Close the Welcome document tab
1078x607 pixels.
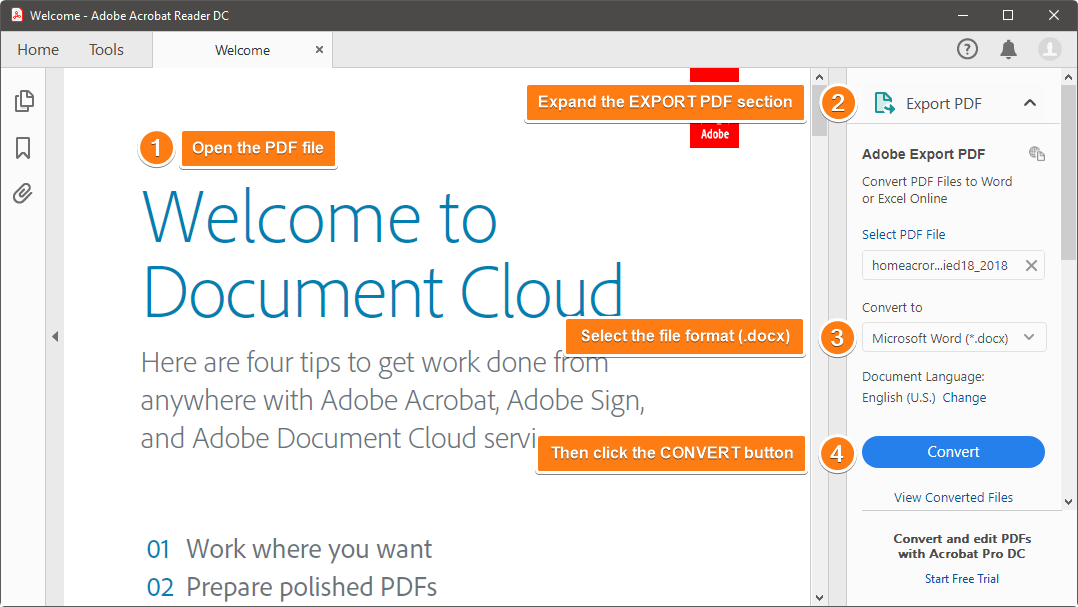(319, 49)
